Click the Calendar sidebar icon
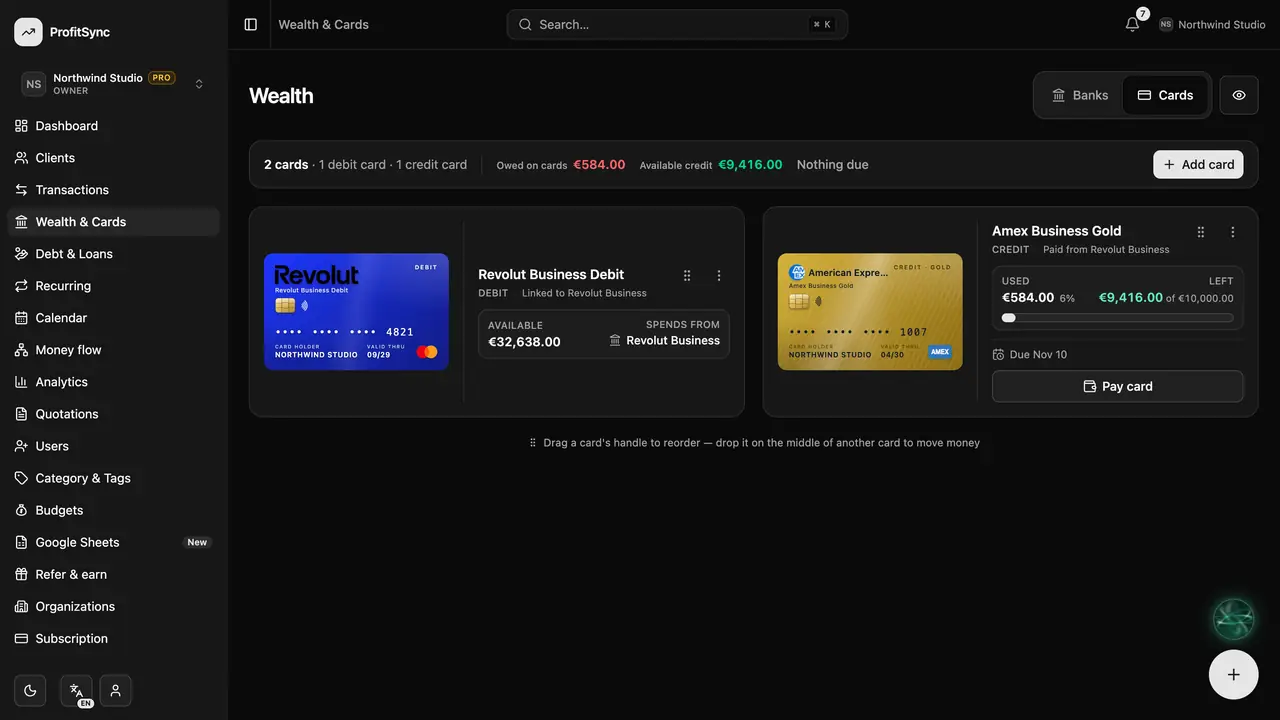 point(21,318)
